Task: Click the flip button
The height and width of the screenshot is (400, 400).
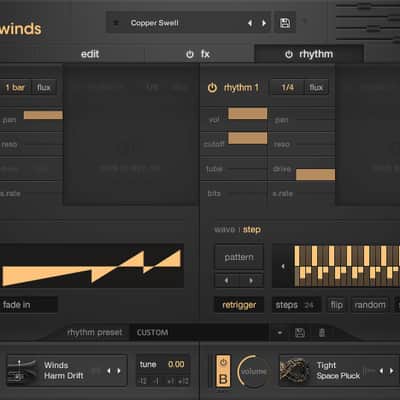Action: point(336,305)
